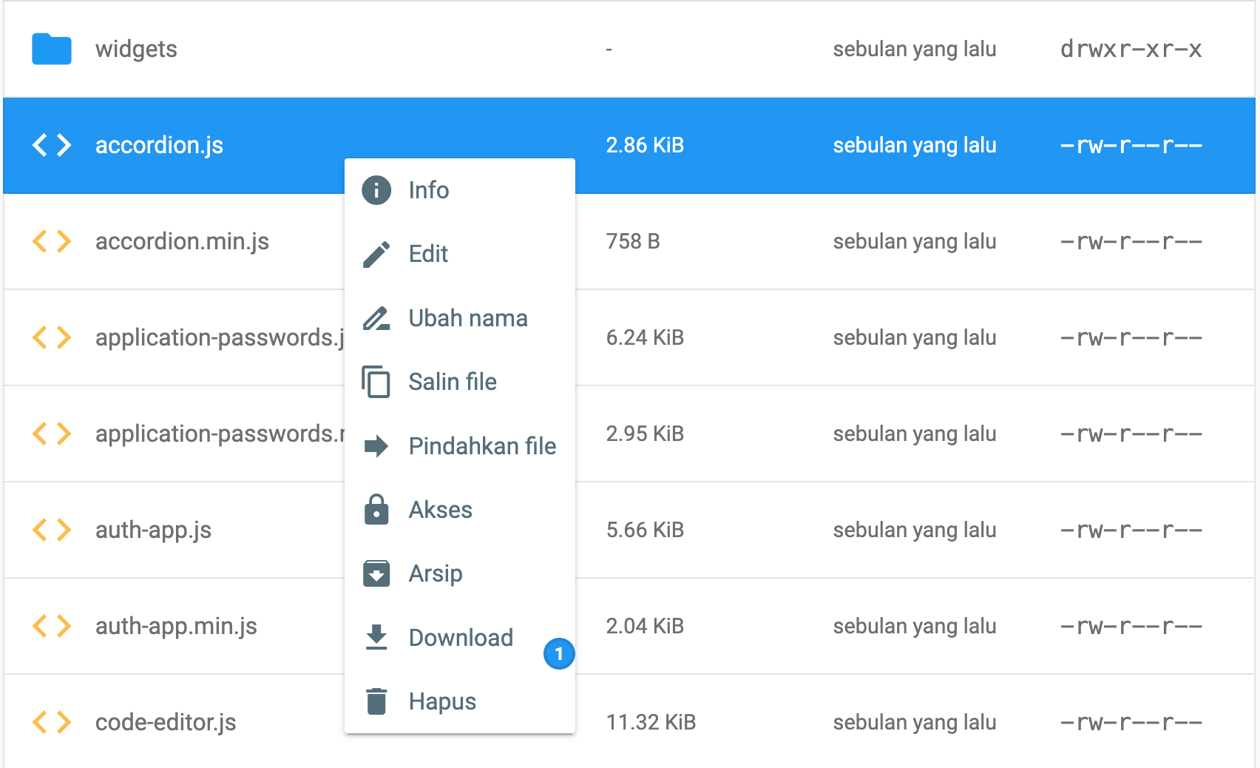Click the code icon beside auth-app.js
Image resolution: width=1260 pixels, height=768 pixels.
51,530
